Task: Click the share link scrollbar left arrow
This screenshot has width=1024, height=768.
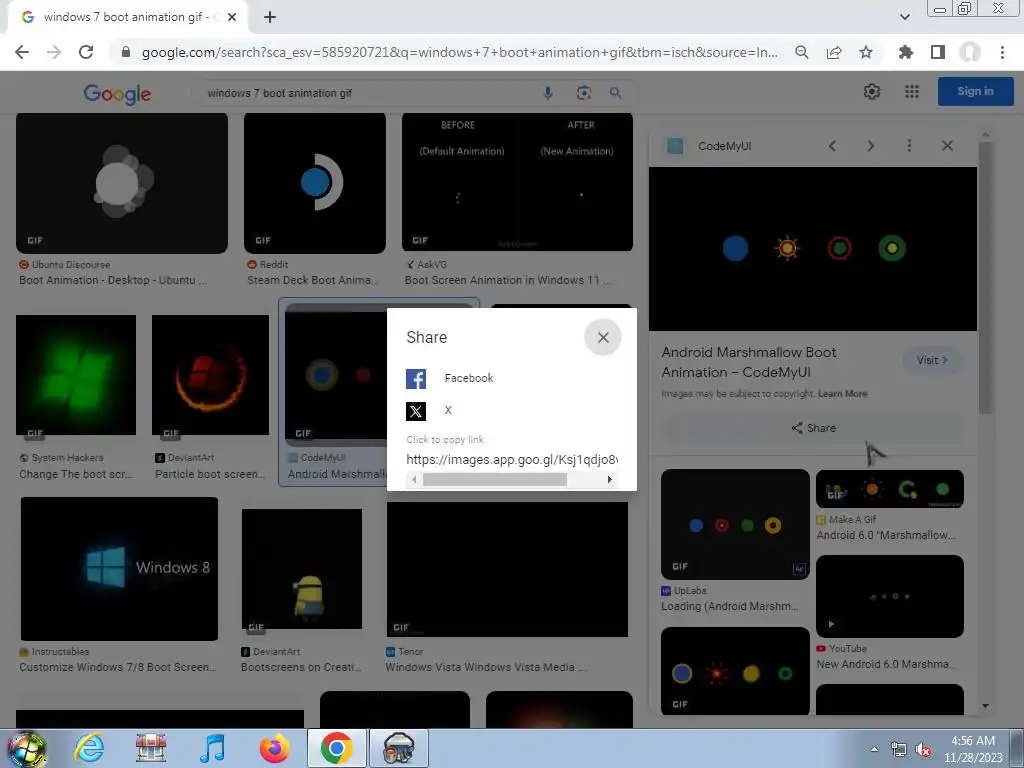Action: pyautogui.click(x=414, y=479)
